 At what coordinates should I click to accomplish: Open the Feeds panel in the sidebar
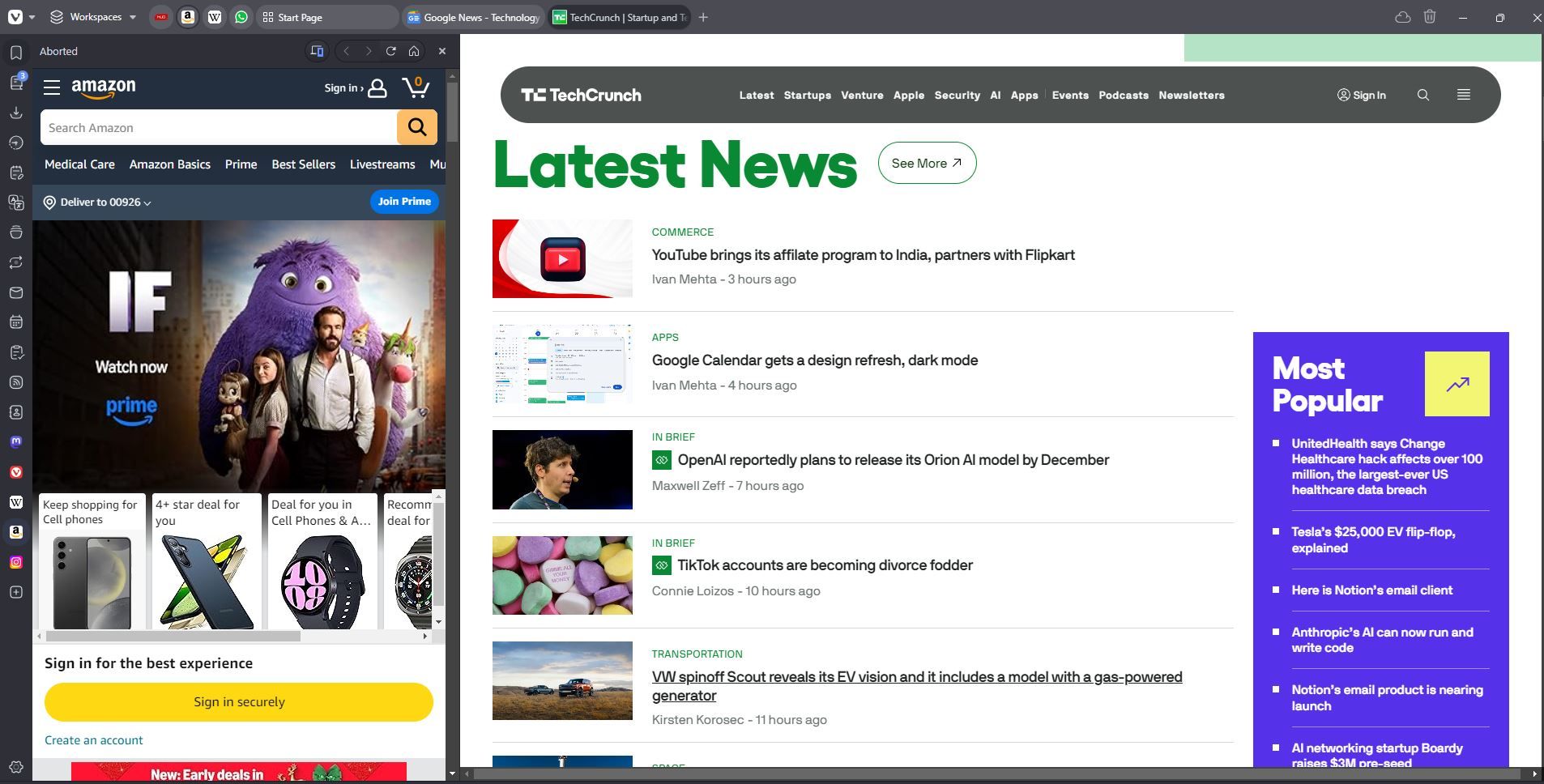click(x=15, y=382)
